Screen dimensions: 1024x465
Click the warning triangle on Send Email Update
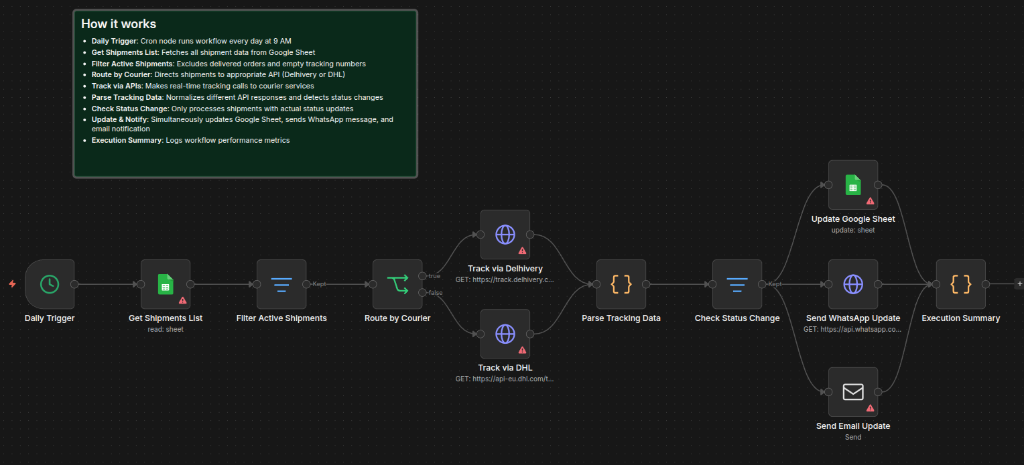pyautogui.click(x=870, y=408)
